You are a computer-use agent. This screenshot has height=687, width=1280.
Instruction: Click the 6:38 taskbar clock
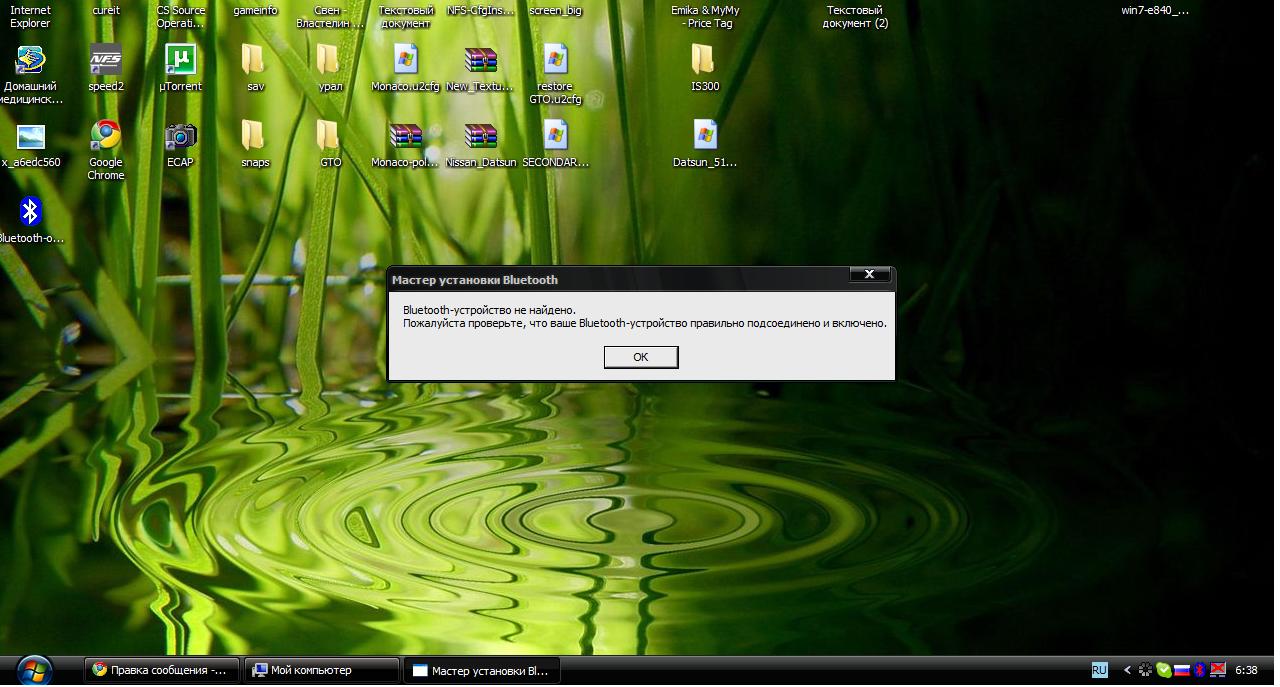pos(1247,670)
